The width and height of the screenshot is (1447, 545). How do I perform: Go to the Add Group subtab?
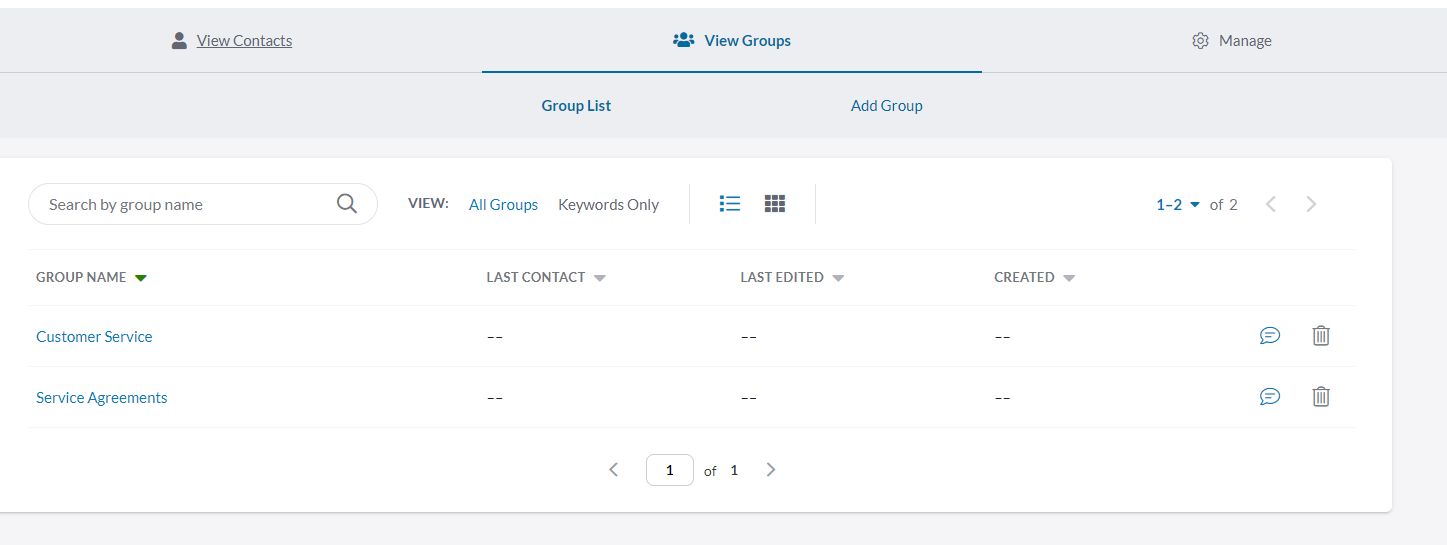(x=886, y=106)
